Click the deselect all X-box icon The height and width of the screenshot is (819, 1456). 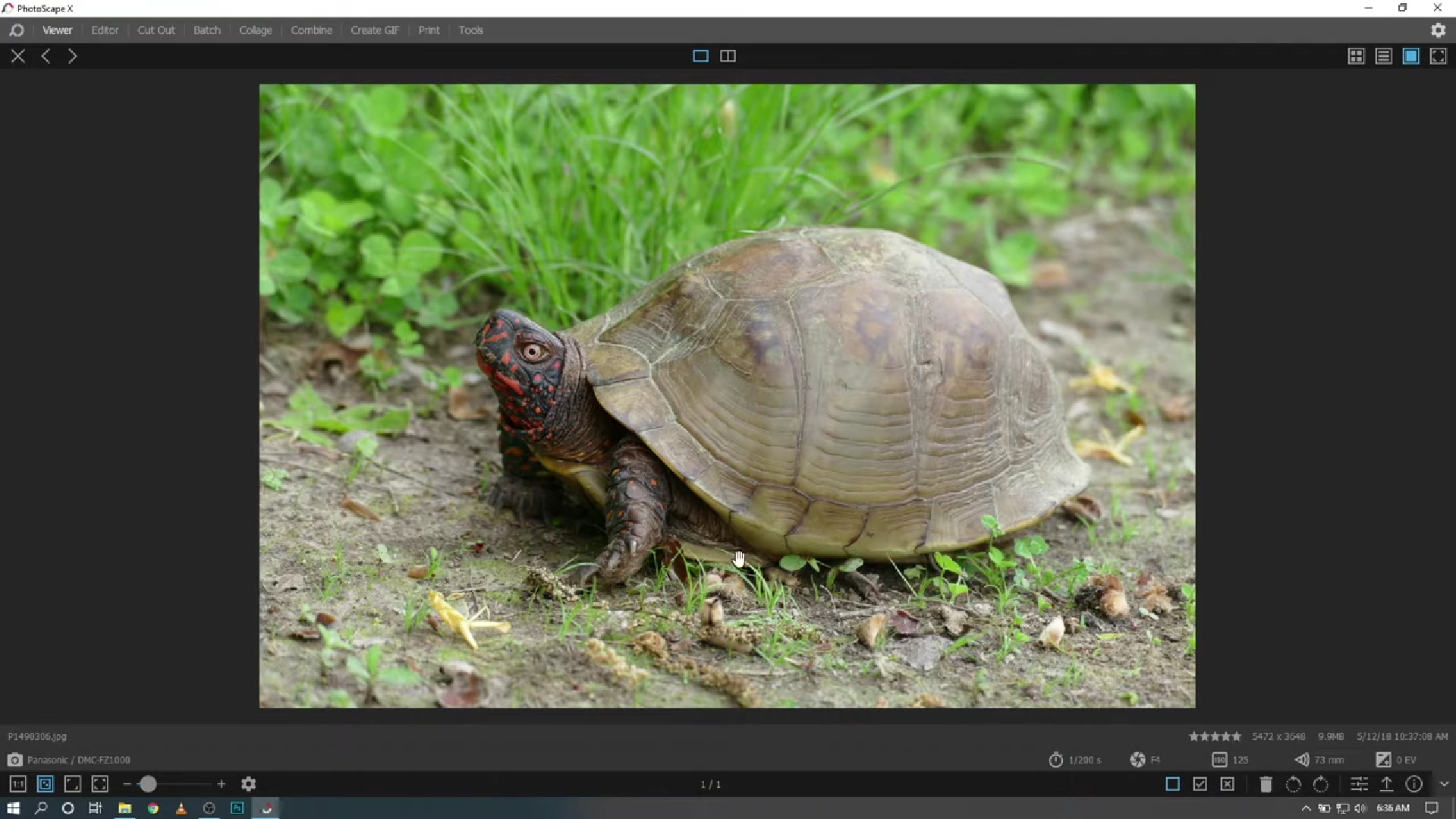click(x=1227, y=784)
